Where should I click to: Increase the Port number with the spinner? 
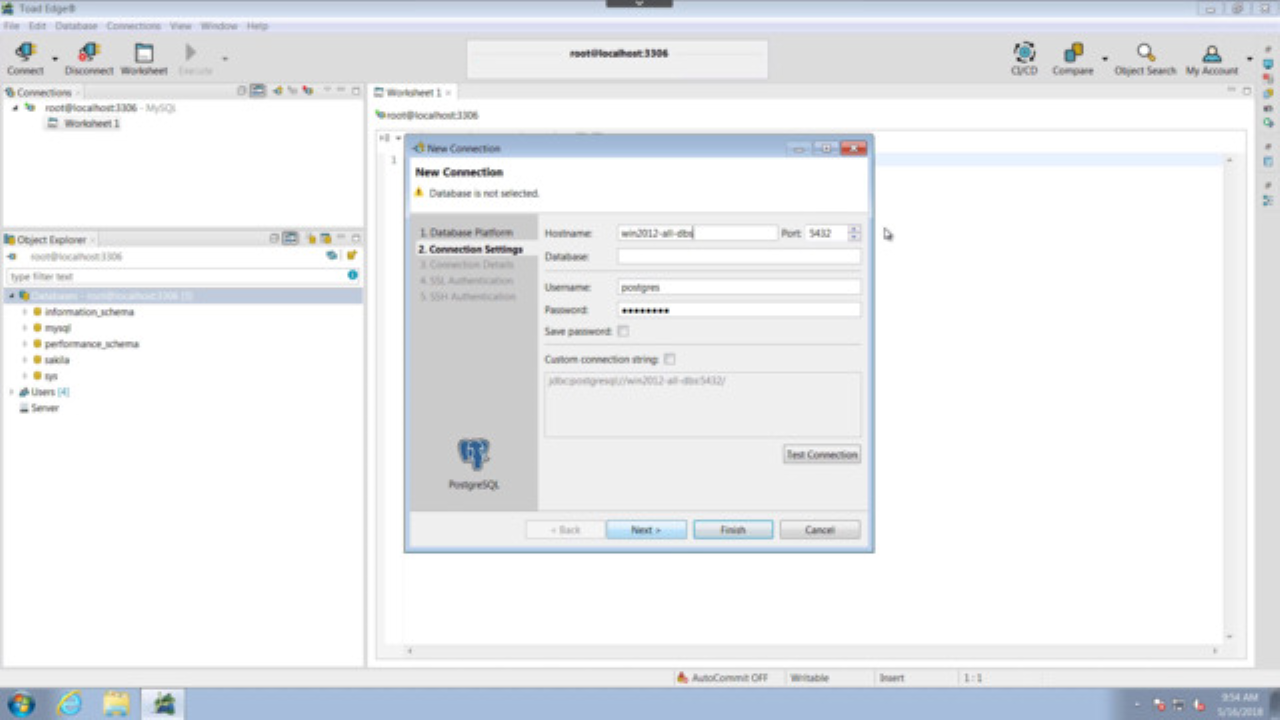click(x=853, y=229)
